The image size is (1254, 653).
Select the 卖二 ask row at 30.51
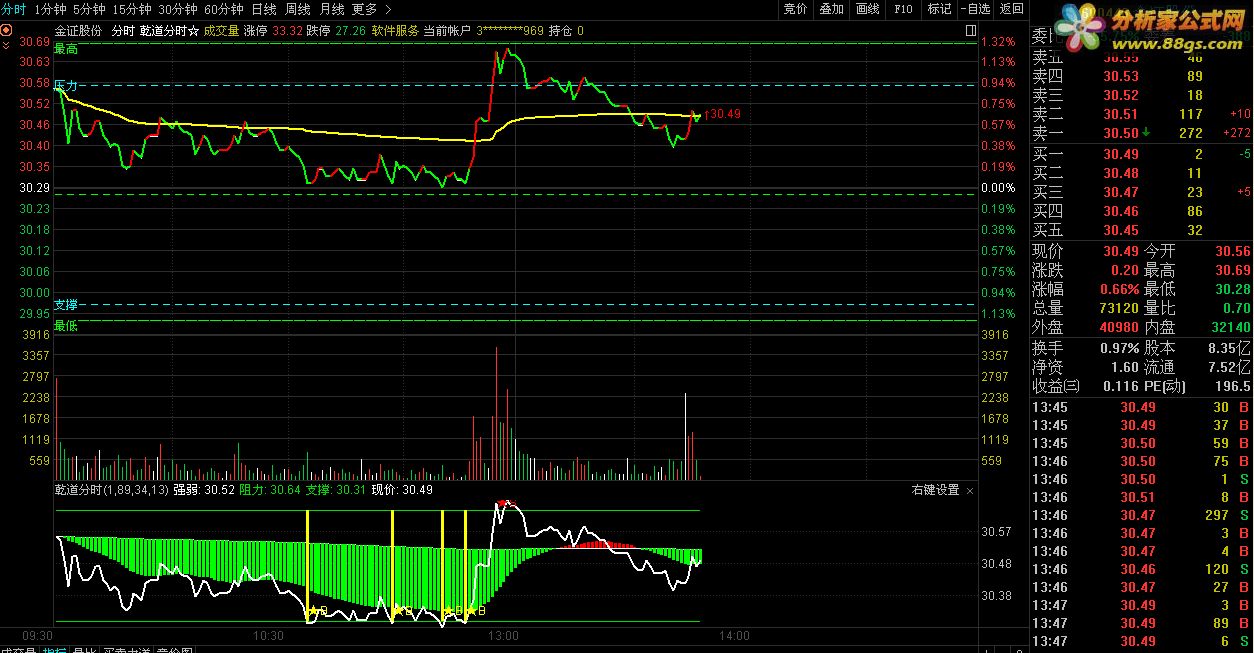coord(1141,114)
